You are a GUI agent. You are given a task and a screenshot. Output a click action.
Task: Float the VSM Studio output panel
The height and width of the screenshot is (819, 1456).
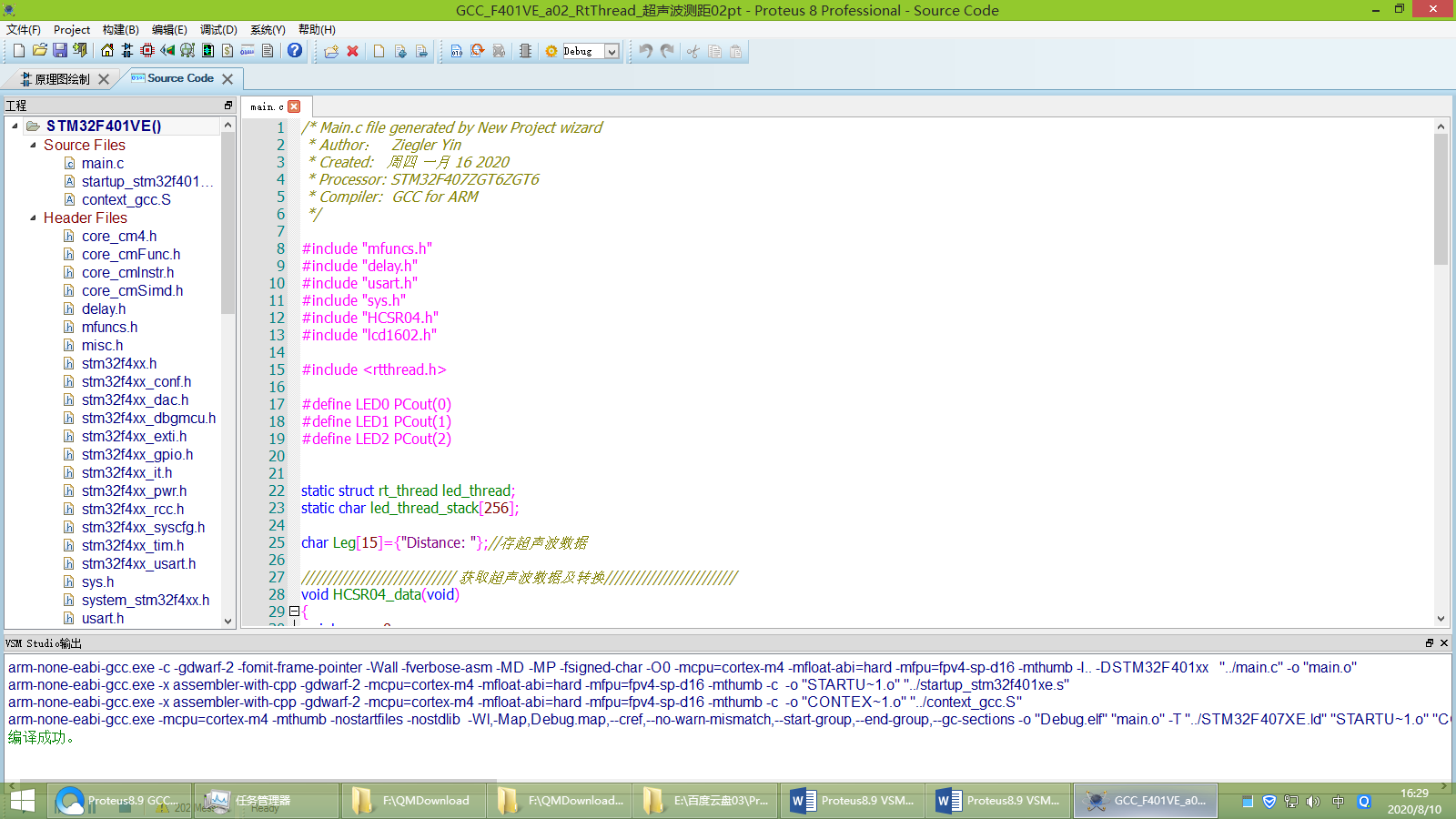(x=1430, y=642)
